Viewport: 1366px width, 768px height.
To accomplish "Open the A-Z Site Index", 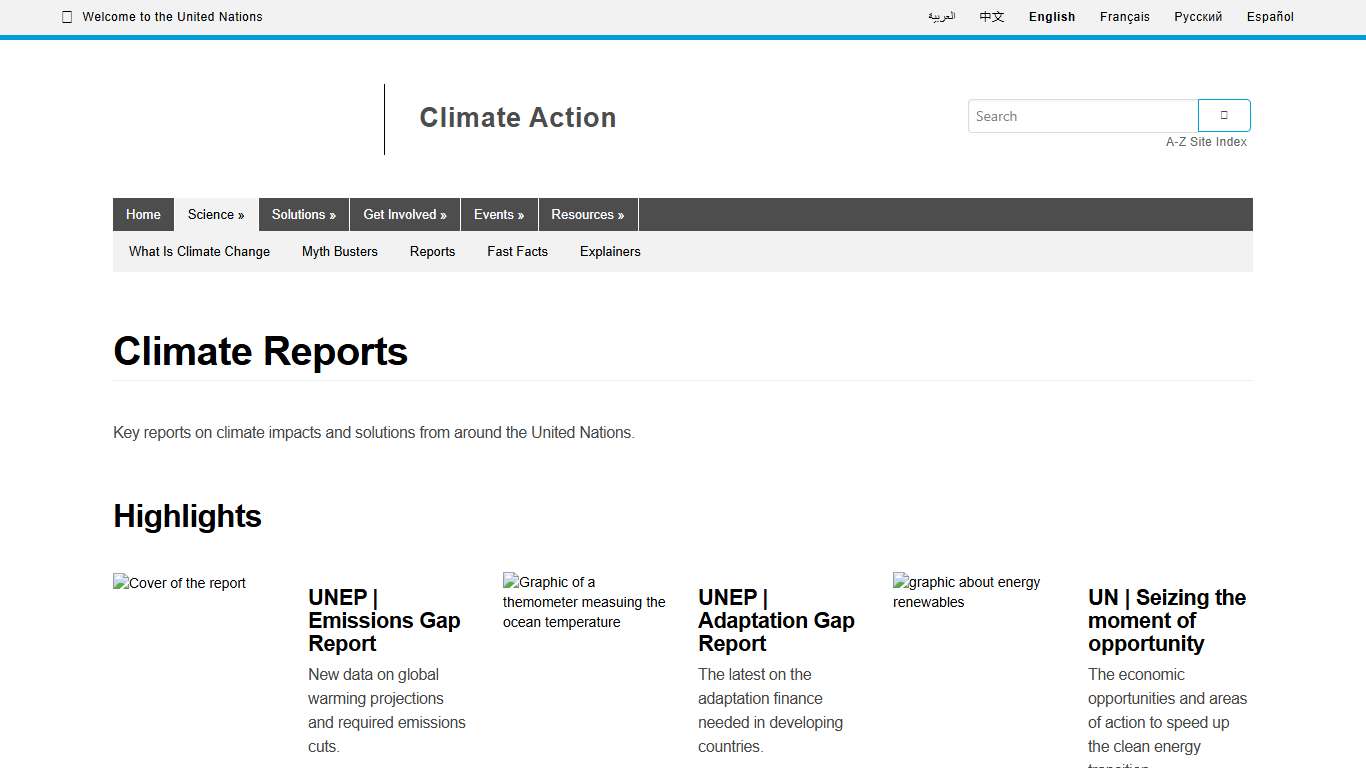I will point(1206,141).
